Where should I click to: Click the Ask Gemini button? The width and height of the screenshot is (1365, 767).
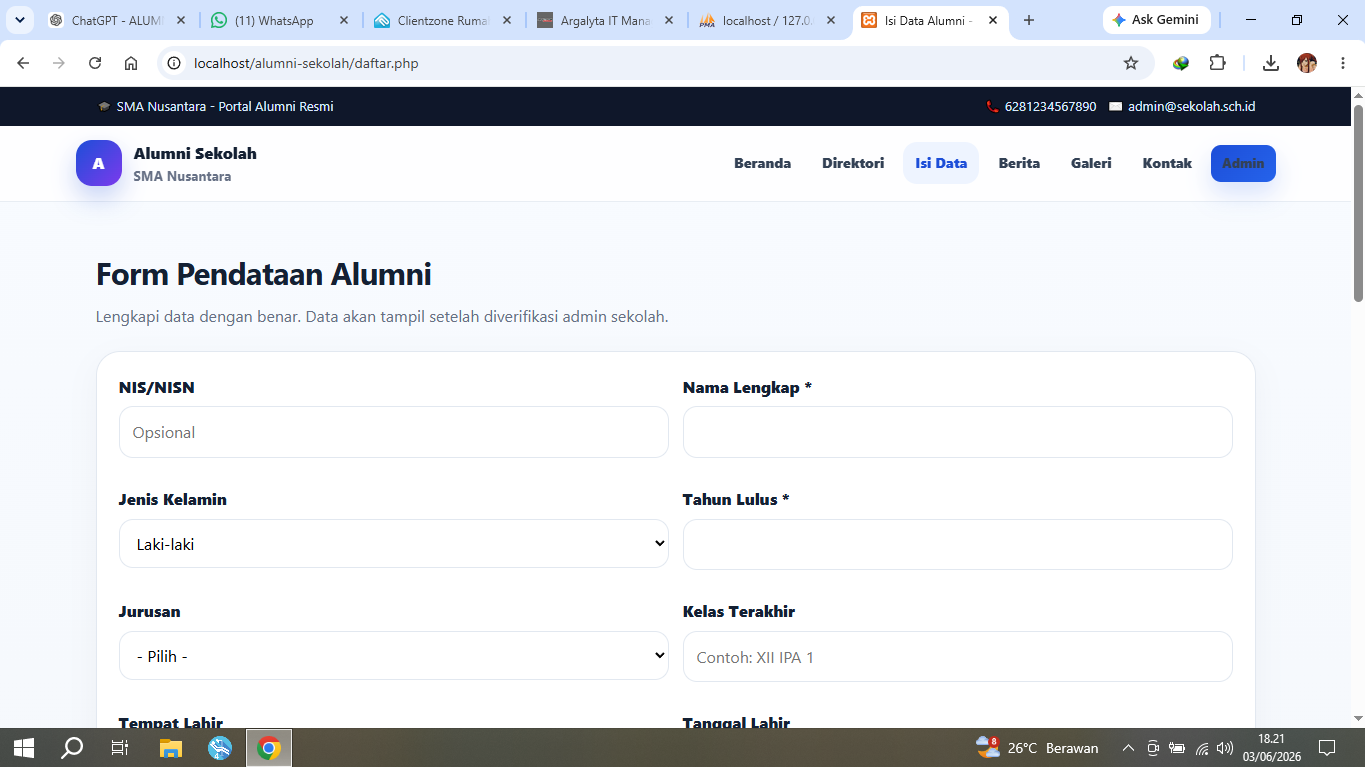pos(1157,20)
